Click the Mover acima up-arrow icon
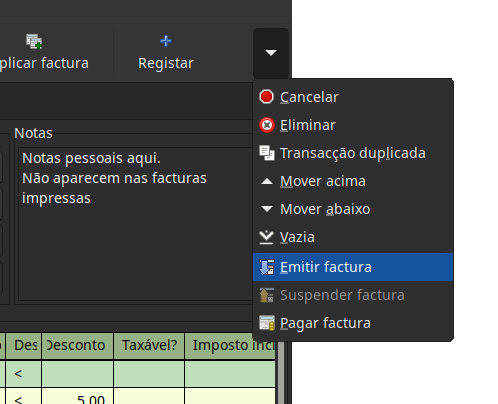498x404 pixels. pos(267,181)
